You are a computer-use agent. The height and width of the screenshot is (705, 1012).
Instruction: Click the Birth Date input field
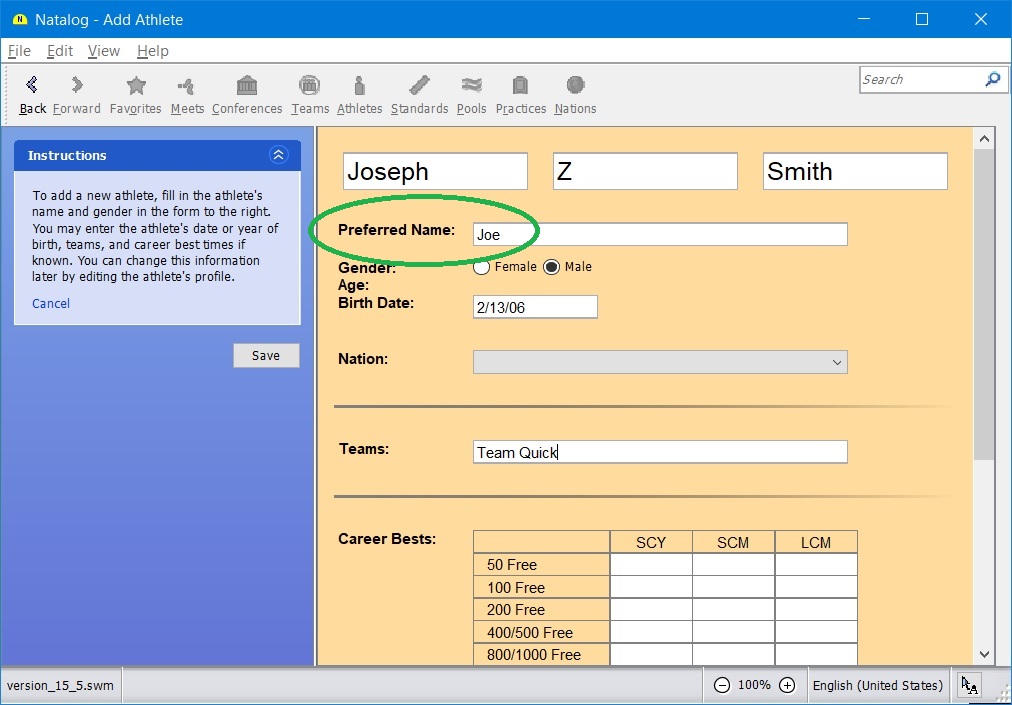(x=534, y=307)
